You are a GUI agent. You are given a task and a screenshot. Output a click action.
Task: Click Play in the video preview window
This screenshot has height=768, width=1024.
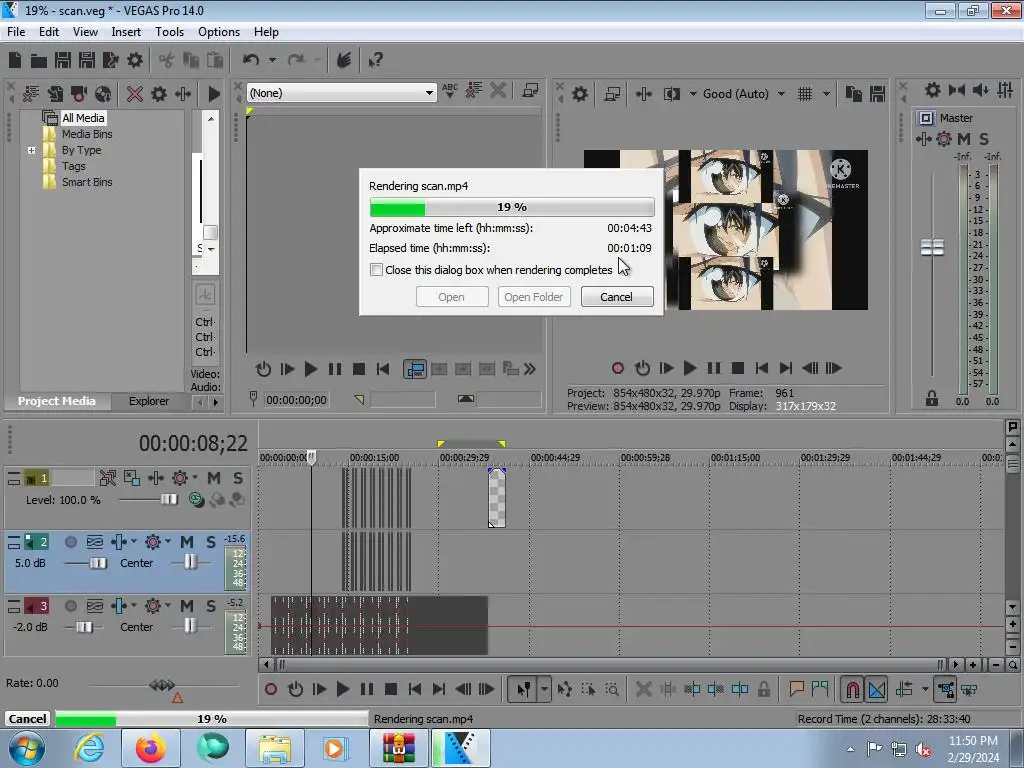click(x=690, y=368)
